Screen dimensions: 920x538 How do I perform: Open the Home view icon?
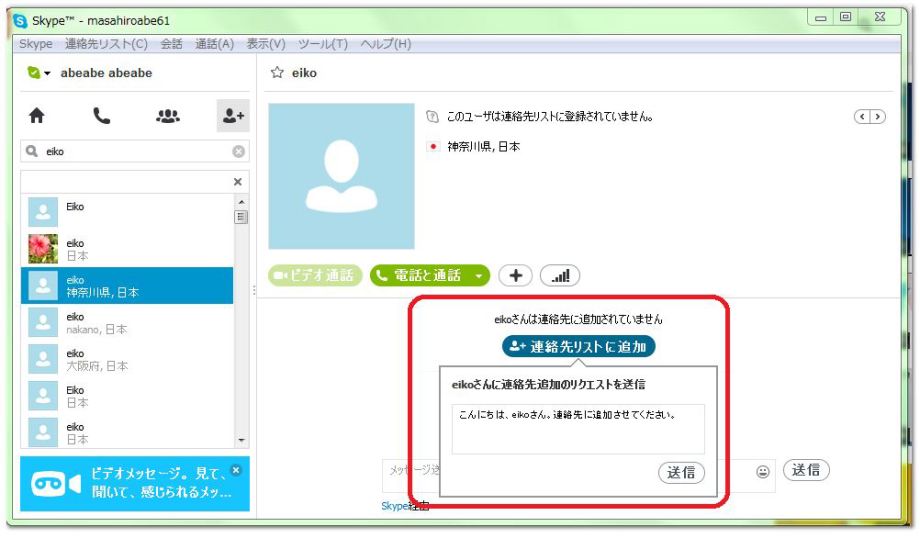coord(36,116)
